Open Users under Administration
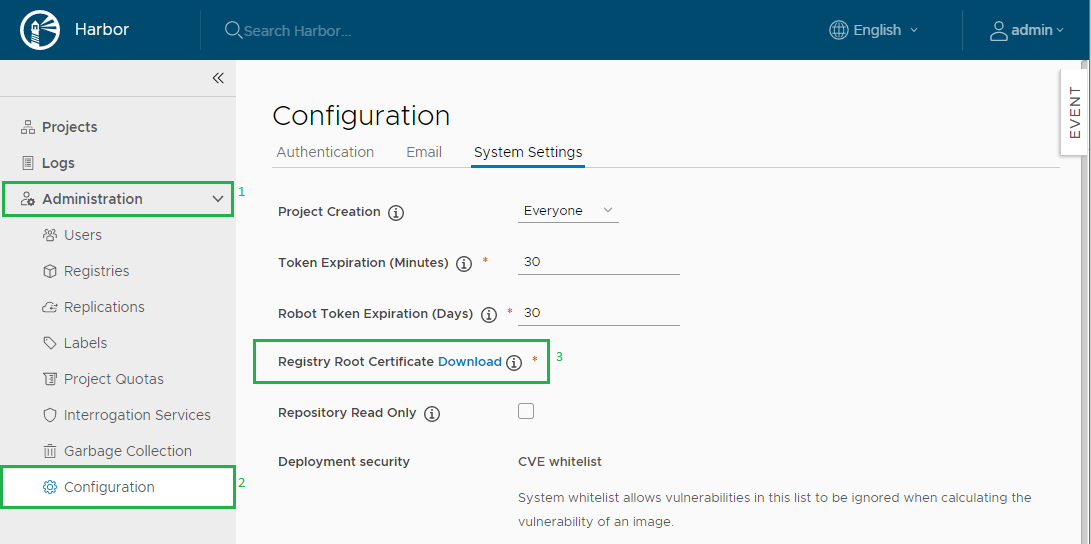 click(83, 235)
